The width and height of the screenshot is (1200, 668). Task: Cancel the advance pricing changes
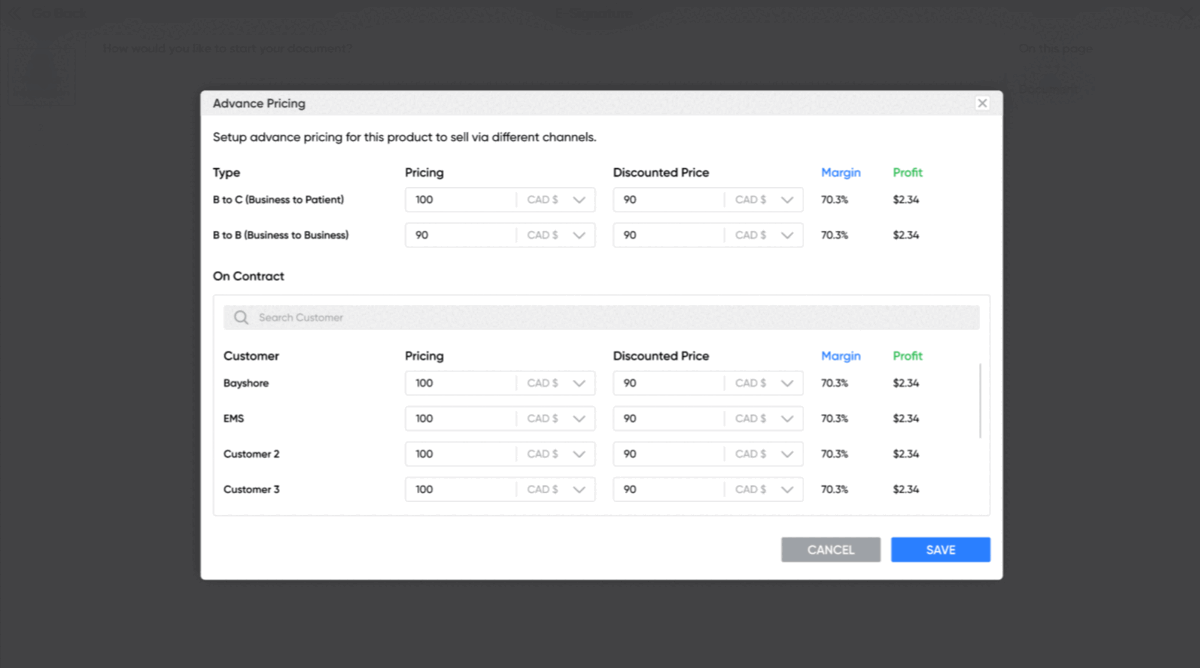pos(830,549)
